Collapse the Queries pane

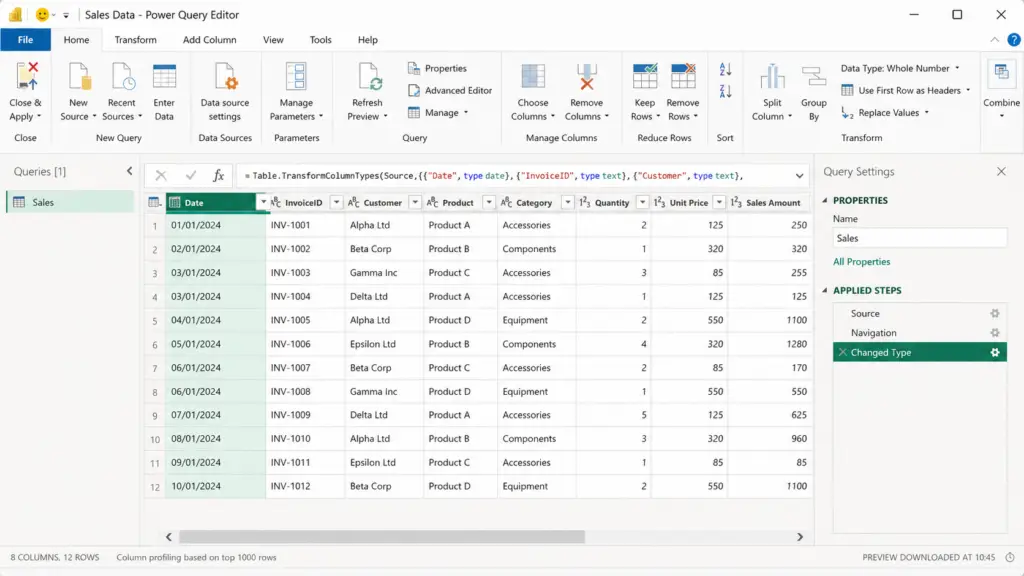(129, 171)
